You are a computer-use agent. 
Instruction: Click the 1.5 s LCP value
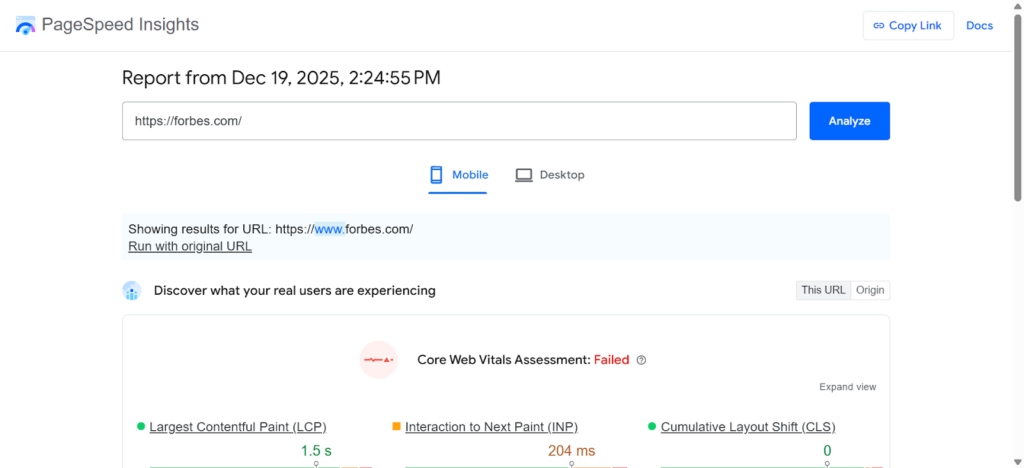(316, 450)
